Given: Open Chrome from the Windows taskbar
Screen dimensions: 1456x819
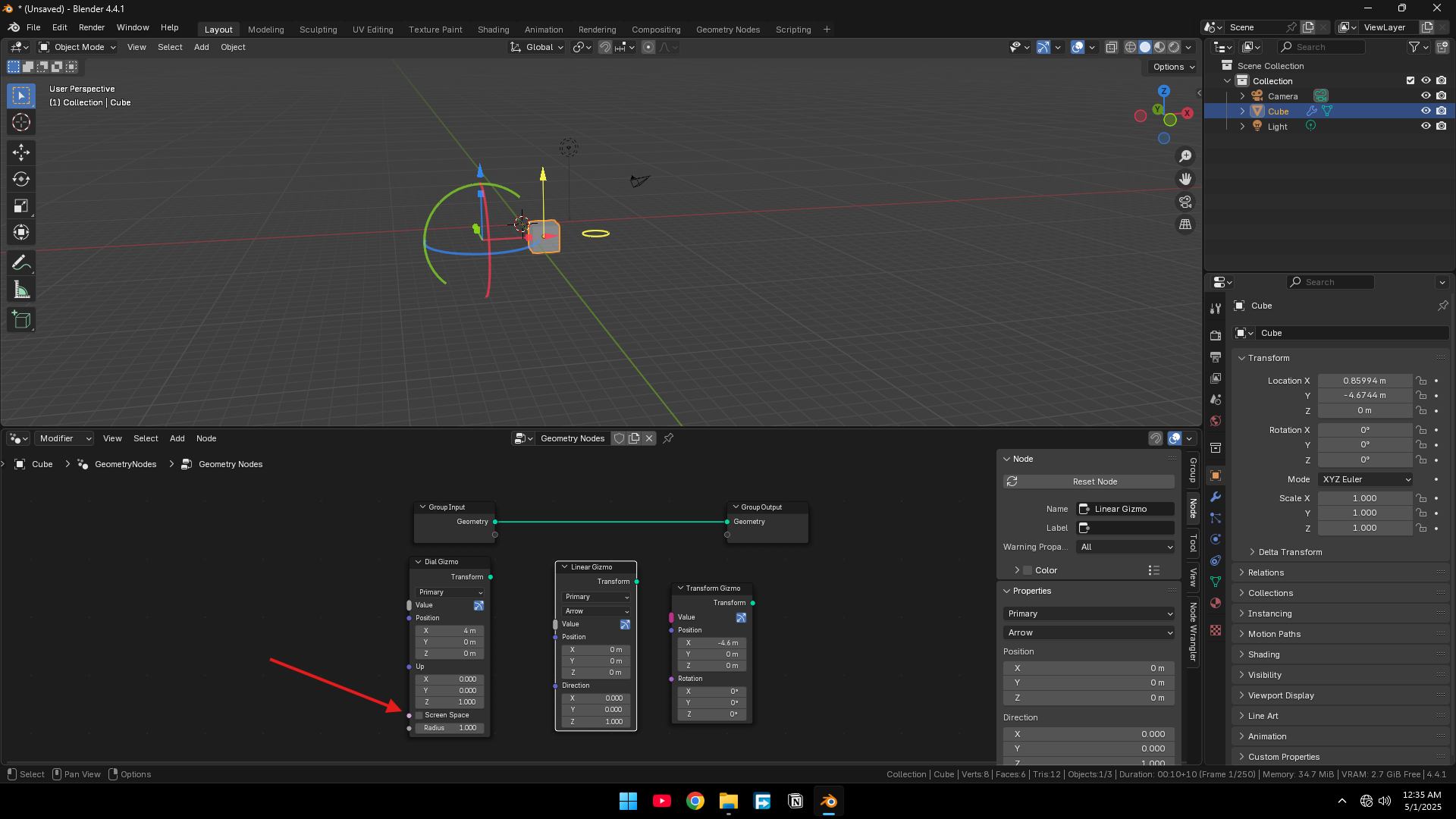Looking at the screenshot, I should 695,801.
